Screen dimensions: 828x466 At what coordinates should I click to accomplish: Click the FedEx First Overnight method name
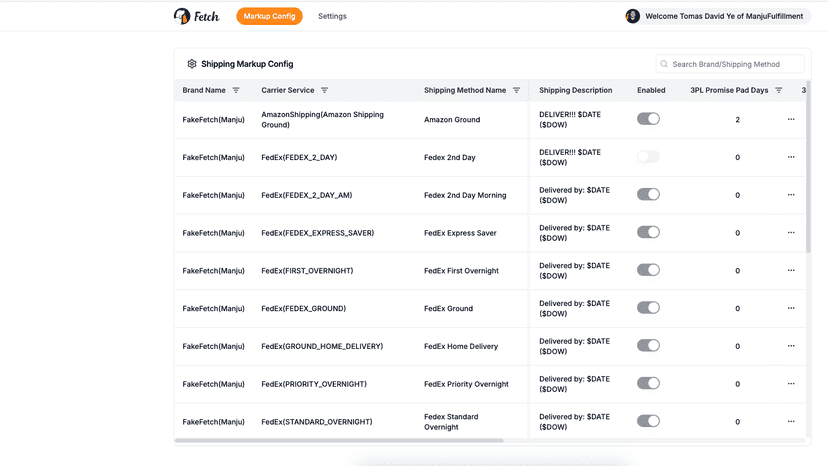pos(461,271)
